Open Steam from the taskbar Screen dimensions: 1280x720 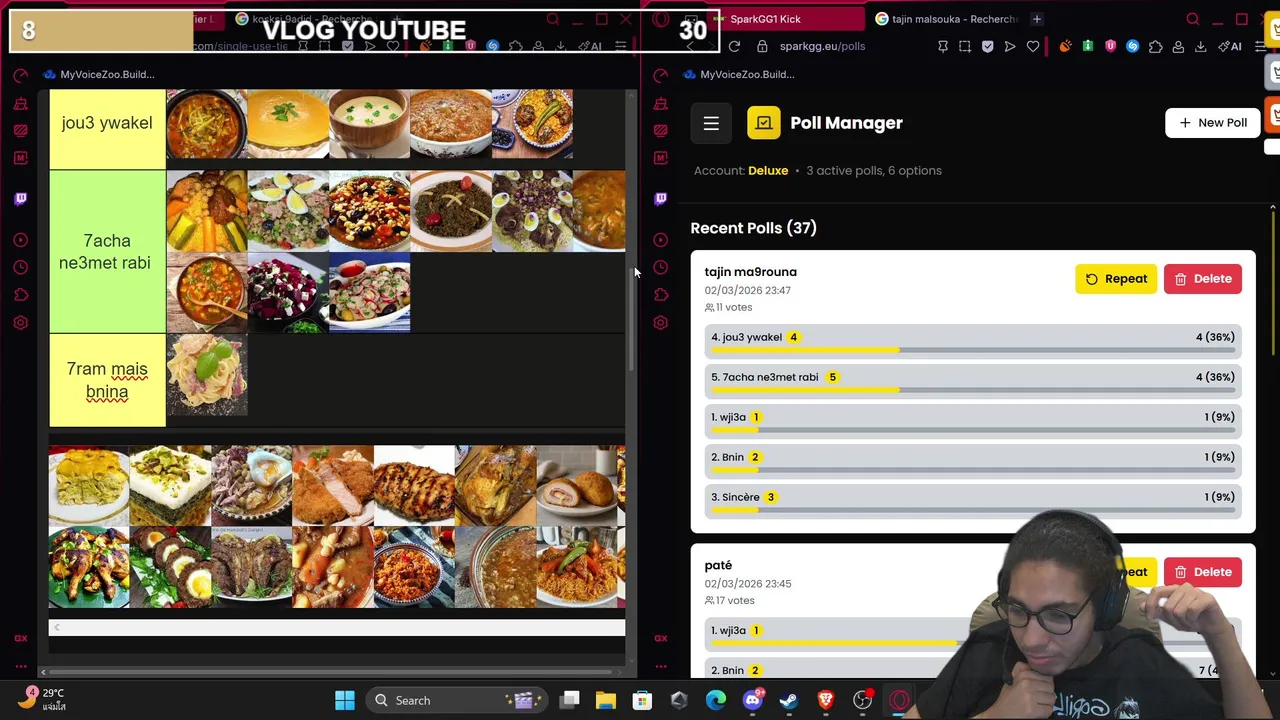(789, 700)
